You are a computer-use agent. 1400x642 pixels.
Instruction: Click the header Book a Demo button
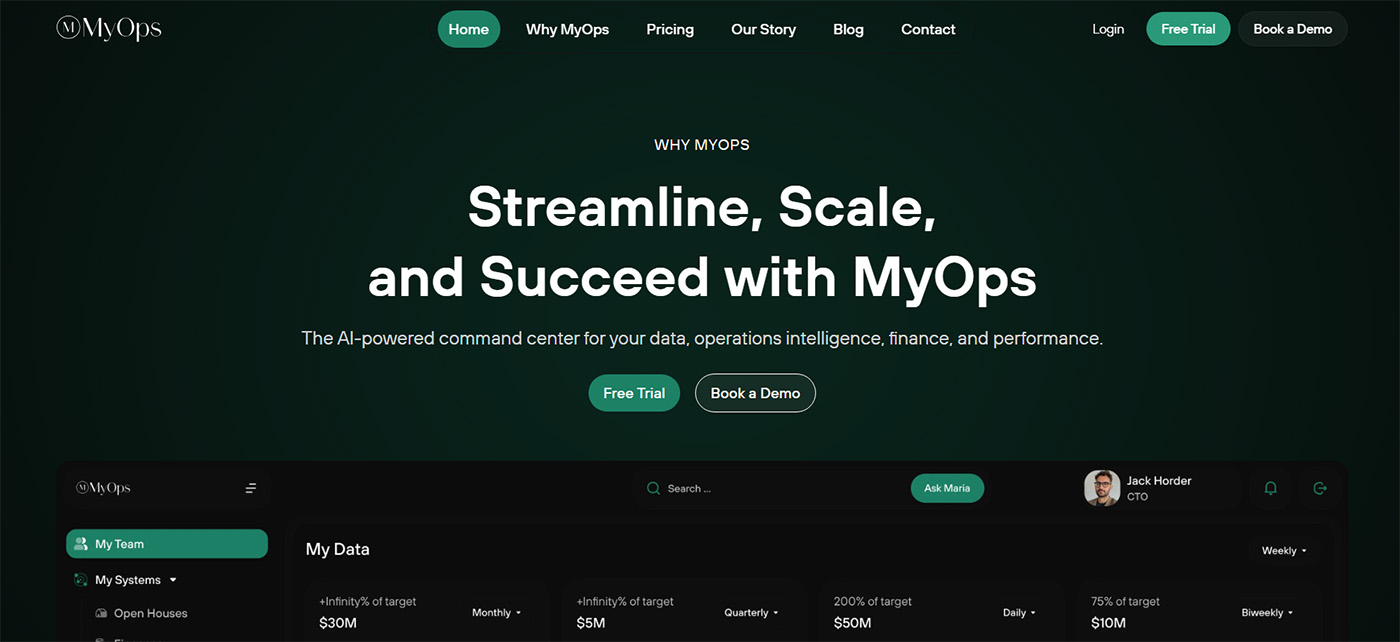(x=1293, y=29)
